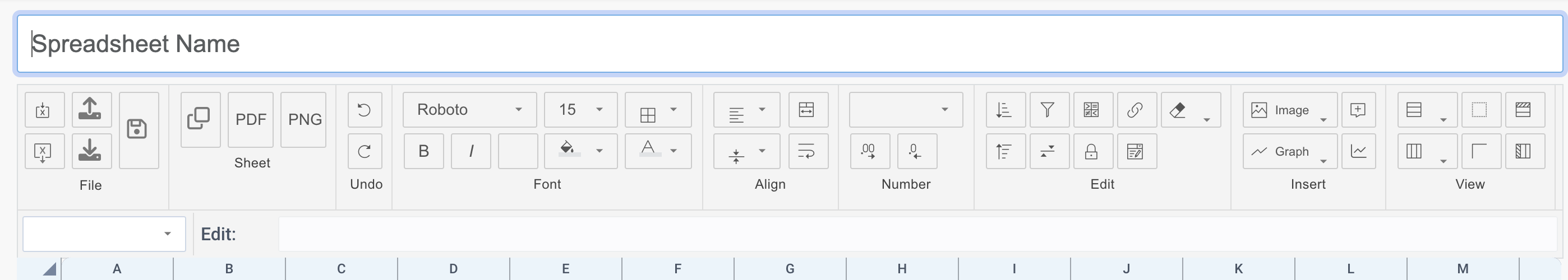Image resolution: width=1568 pixels, height=280 pixels.
Task: Click the undo arrow icon
Action: point(364,110)
